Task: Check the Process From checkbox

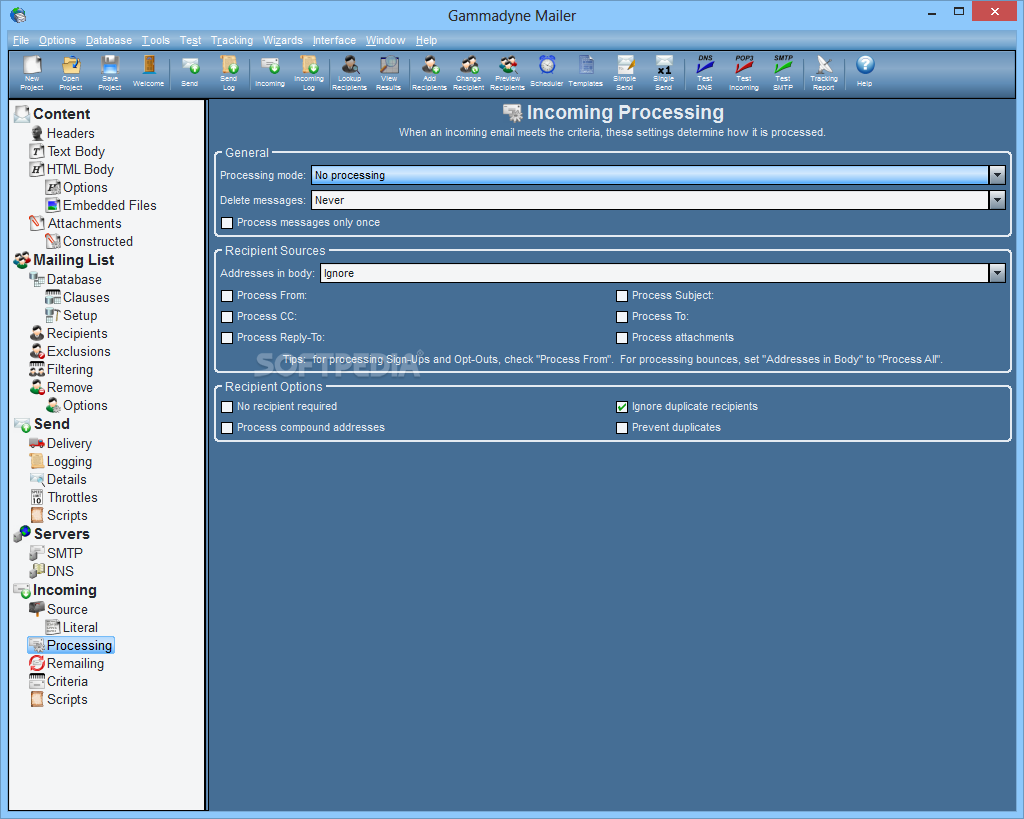Action: (227, 296)
